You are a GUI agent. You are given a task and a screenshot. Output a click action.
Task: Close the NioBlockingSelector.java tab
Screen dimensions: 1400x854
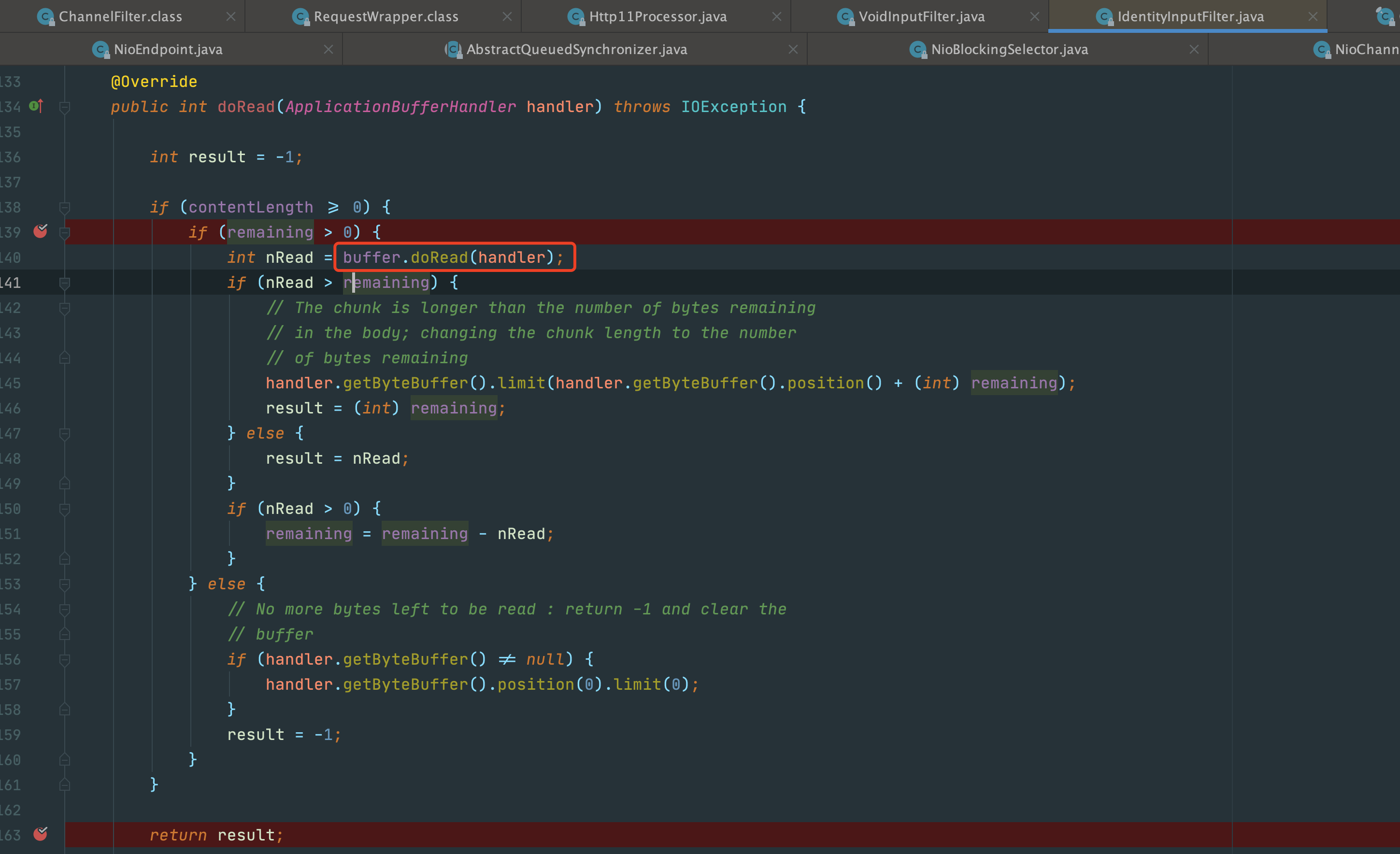pyautogui.click(x=1194, y=49)
